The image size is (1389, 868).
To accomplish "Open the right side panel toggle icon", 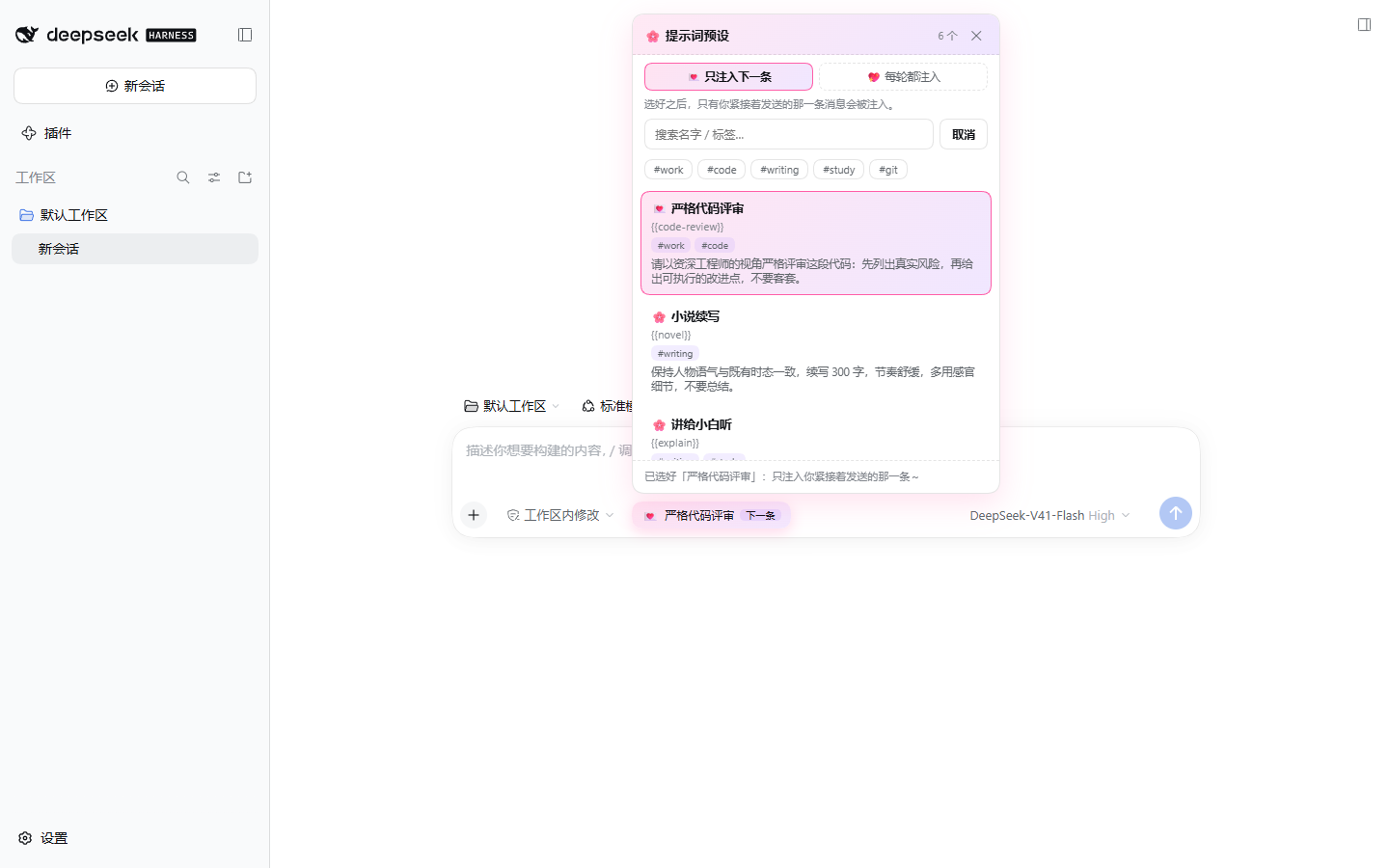I will point(1364,25).
